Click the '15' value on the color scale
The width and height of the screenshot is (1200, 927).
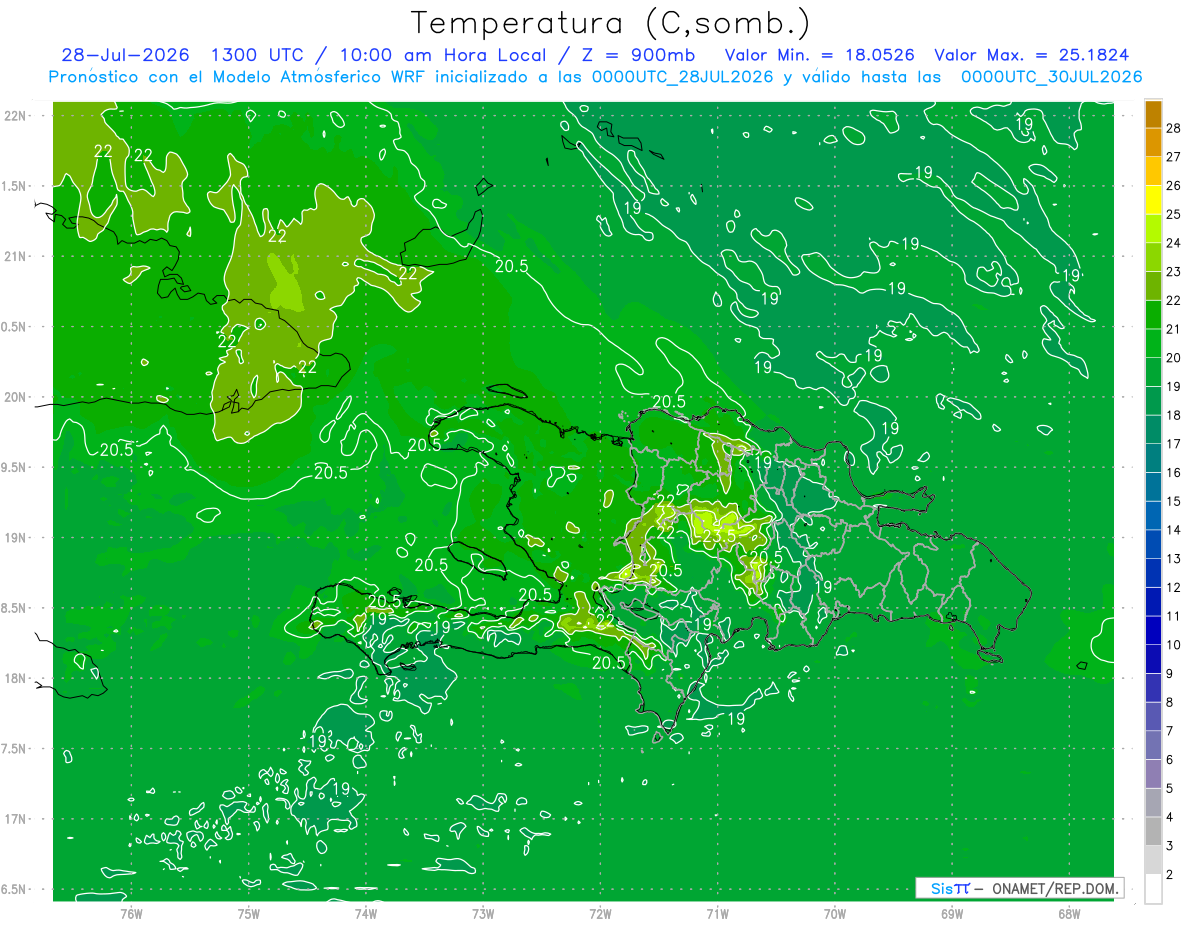(x=1173, y=501)
